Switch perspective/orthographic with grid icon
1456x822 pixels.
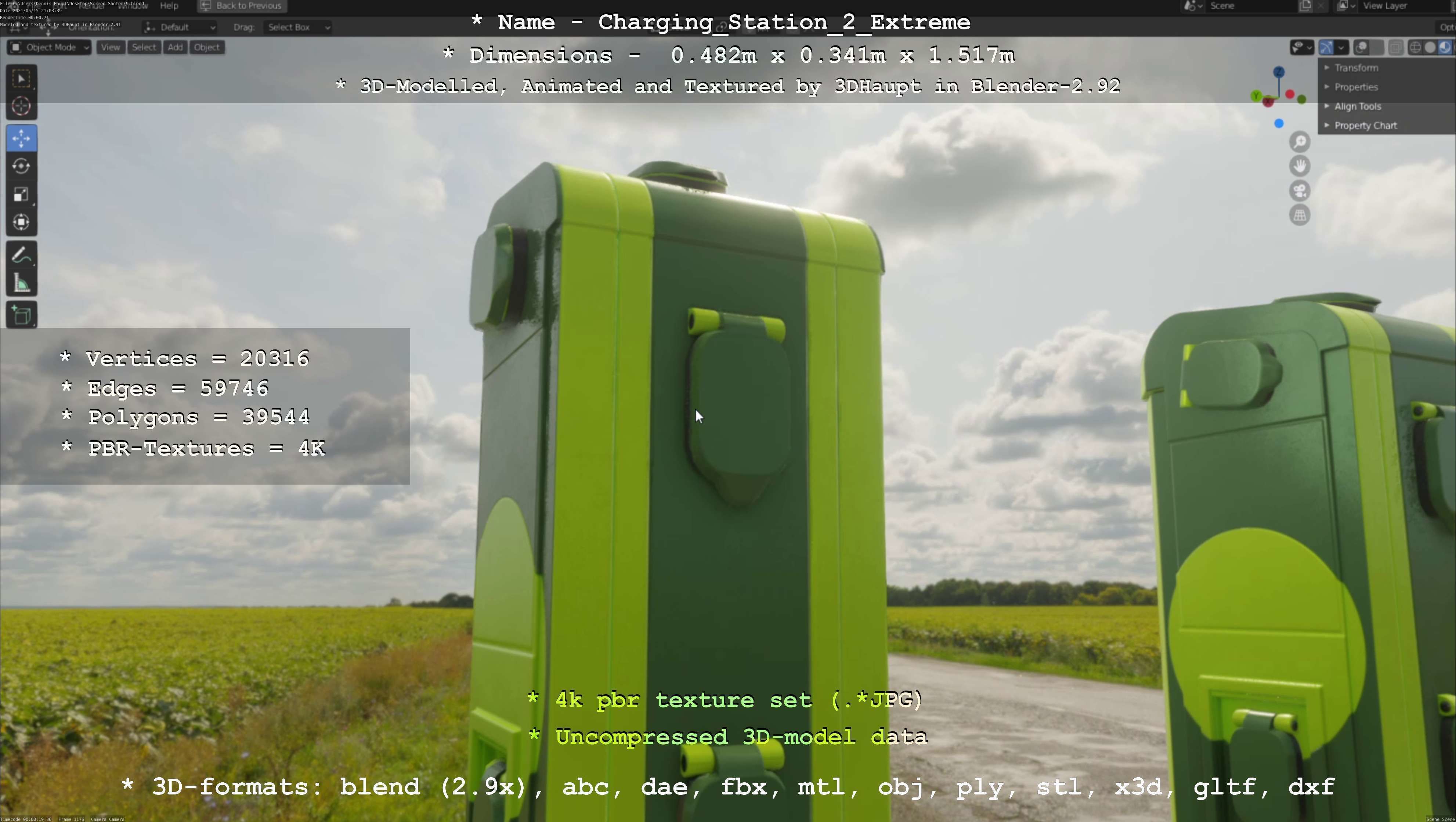tap(1300, 215)
